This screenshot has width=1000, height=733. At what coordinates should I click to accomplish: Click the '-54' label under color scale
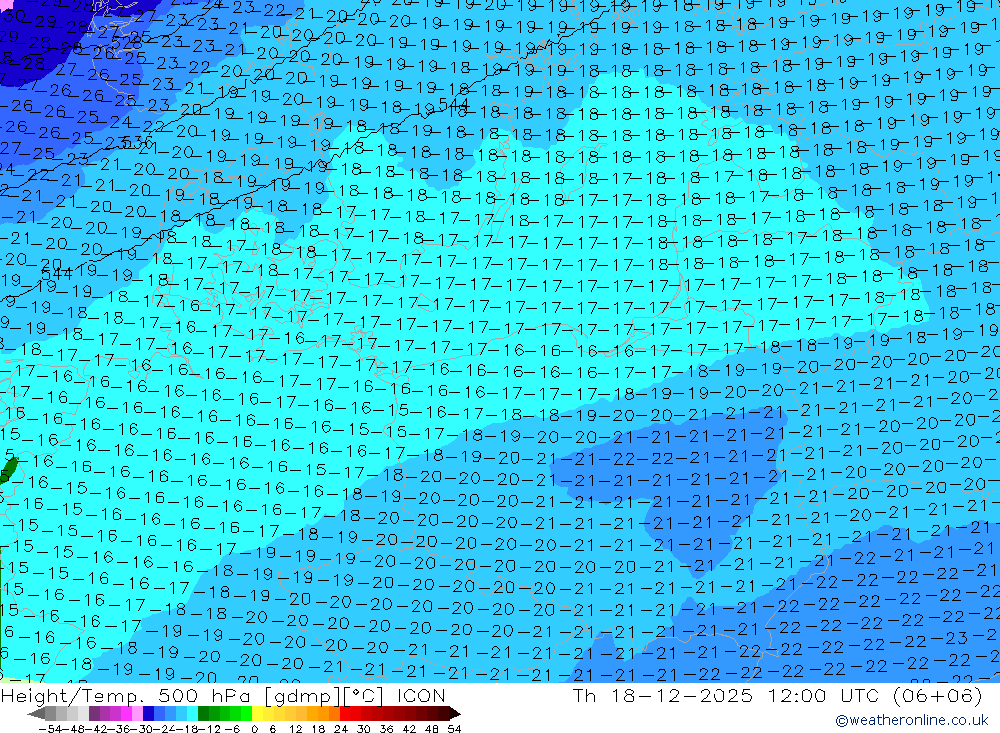[x=50, y=729]
